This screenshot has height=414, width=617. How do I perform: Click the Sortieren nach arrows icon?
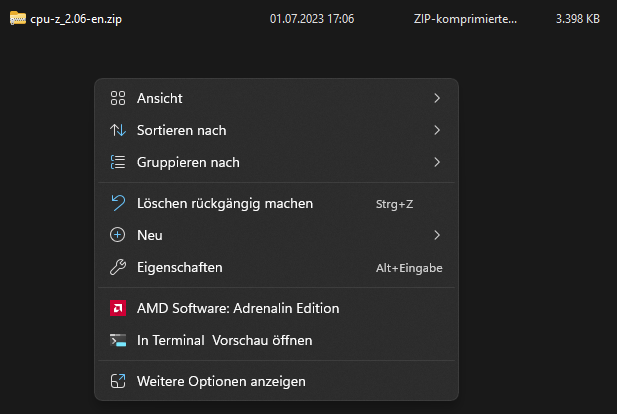(118, 130)
